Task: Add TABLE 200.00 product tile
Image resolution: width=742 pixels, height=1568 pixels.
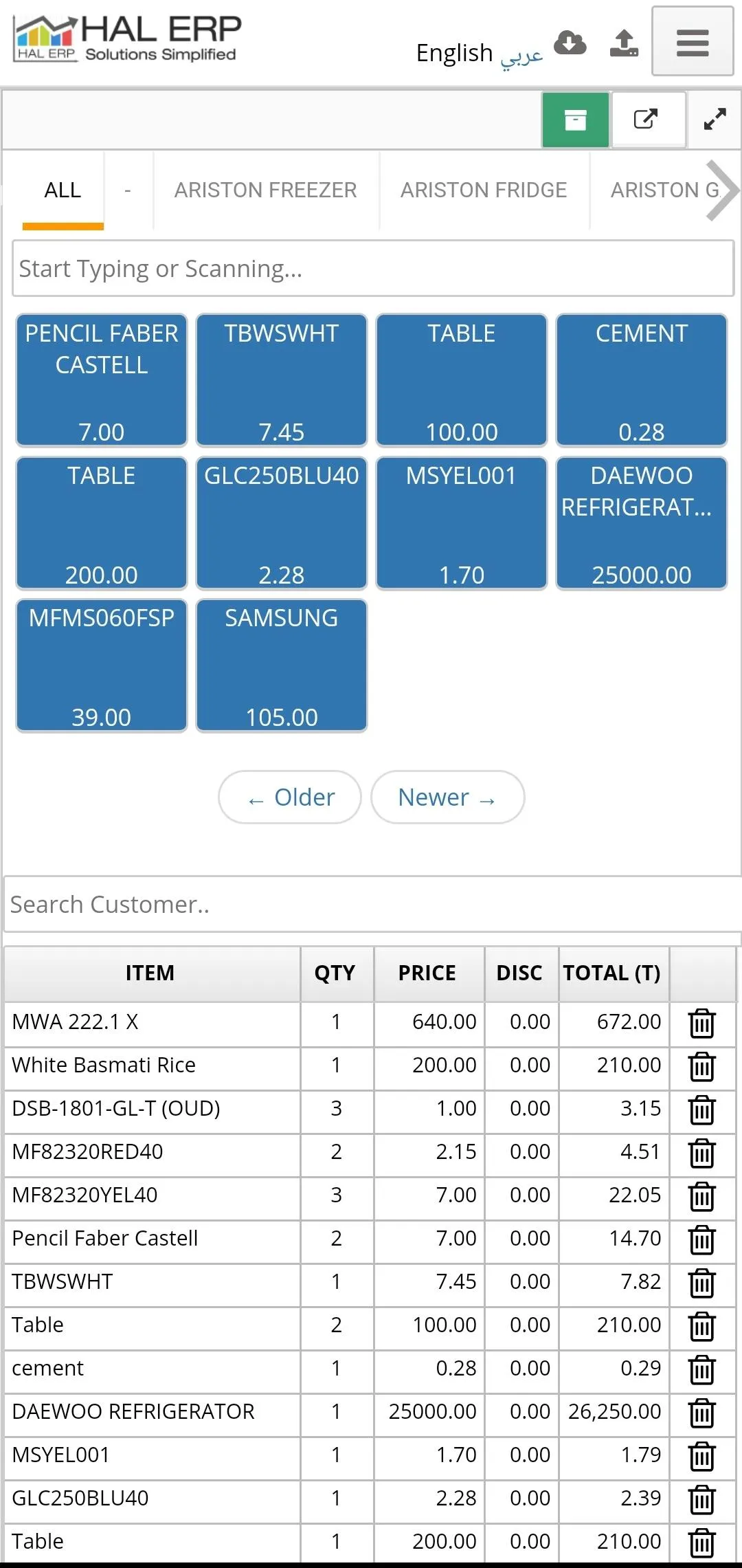Action: (102, 523)
